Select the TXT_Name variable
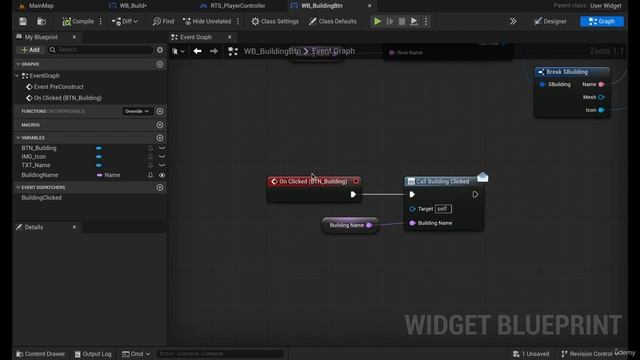 [36, 165]
